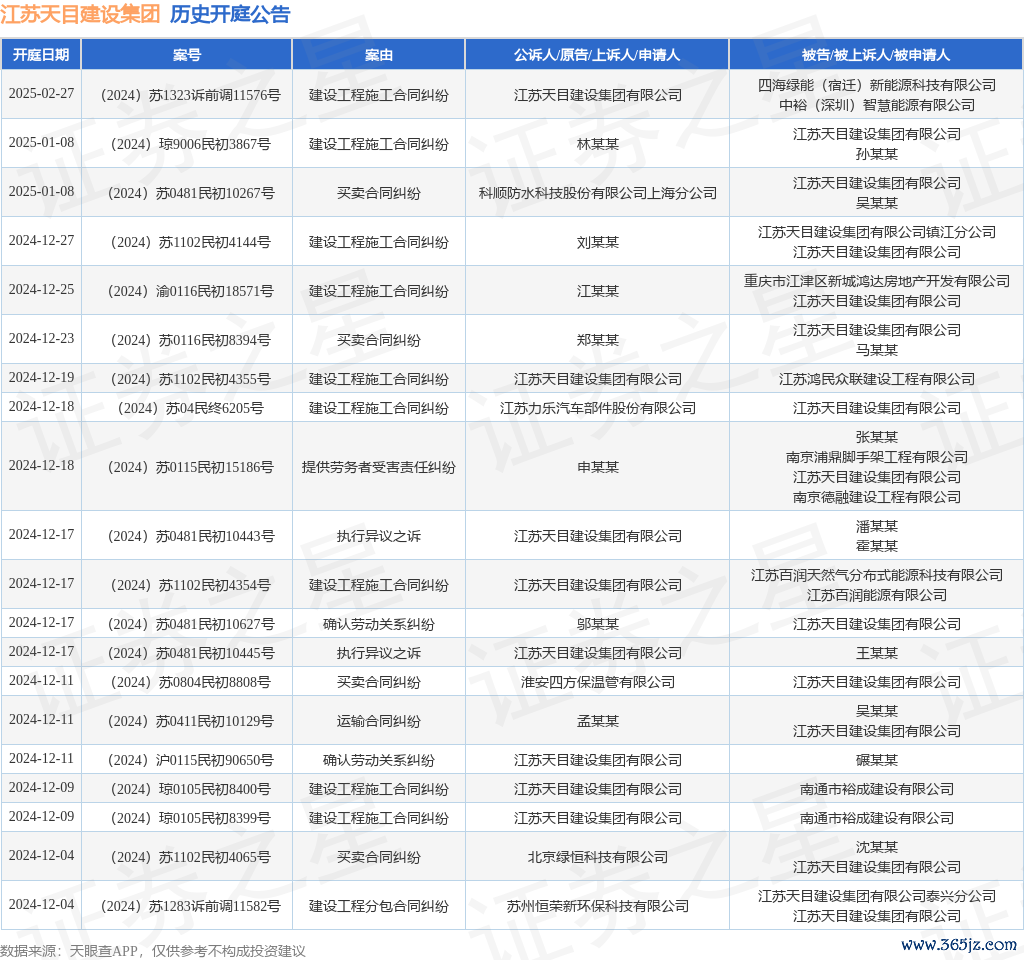Click plaintiff 科顺防水科技股份有限公司上海分公司
The image size is (1024, 960).
coord(598,193)
